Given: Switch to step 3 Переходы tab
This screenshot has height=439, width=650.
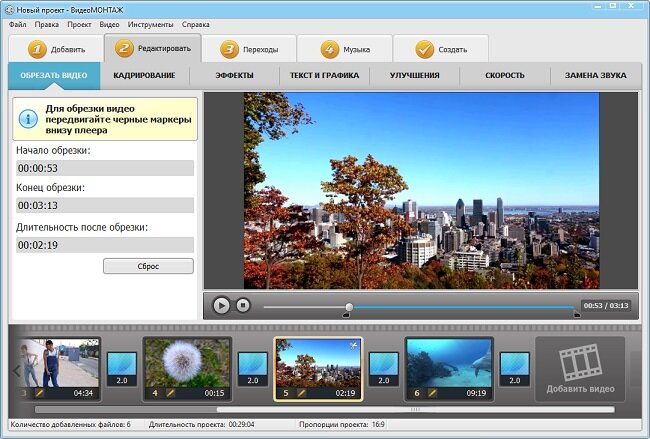Looking at the screenshot, I should [249, 49].
